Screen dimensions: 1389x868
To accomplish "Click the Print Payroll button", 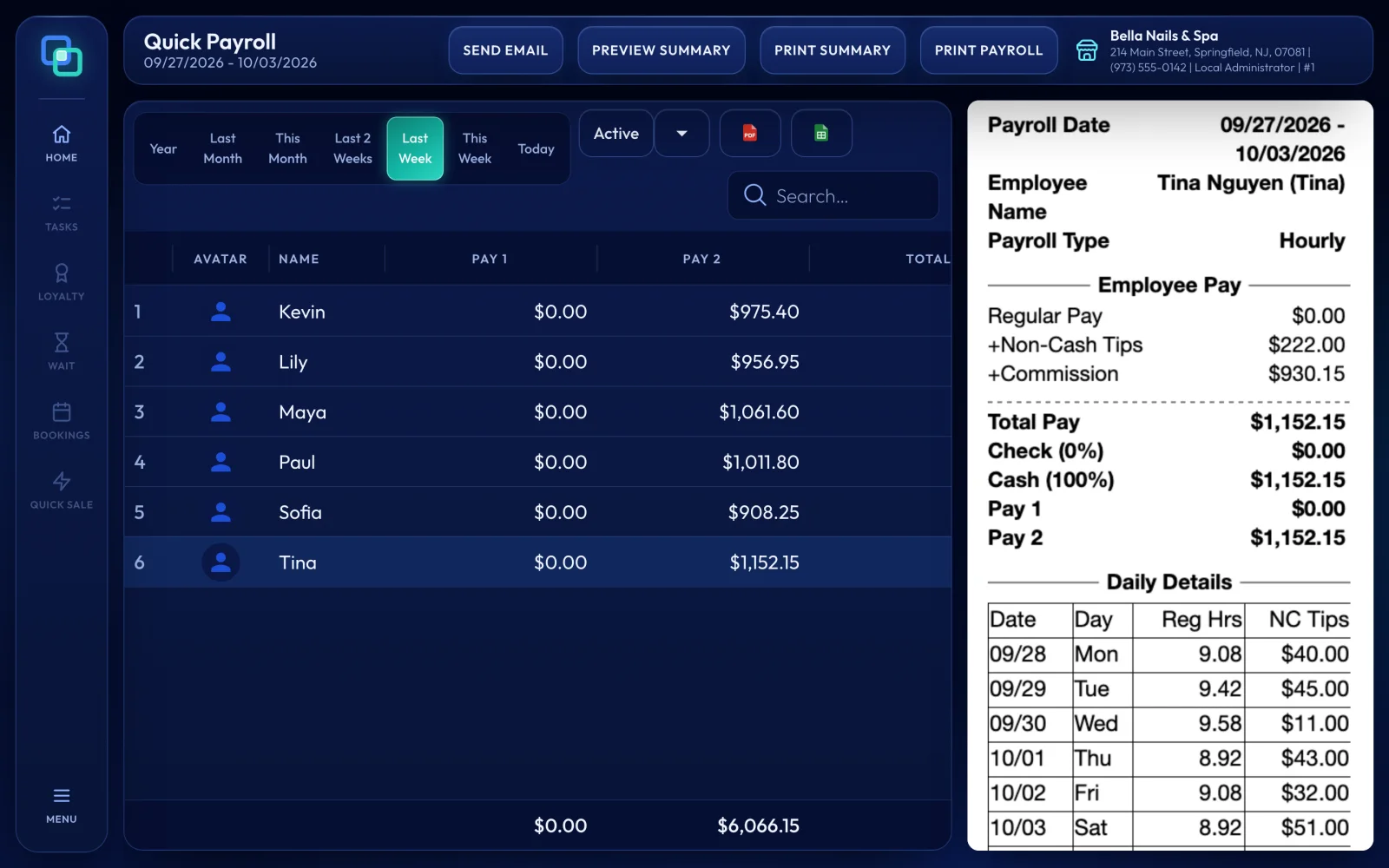I will coord(989,50).
